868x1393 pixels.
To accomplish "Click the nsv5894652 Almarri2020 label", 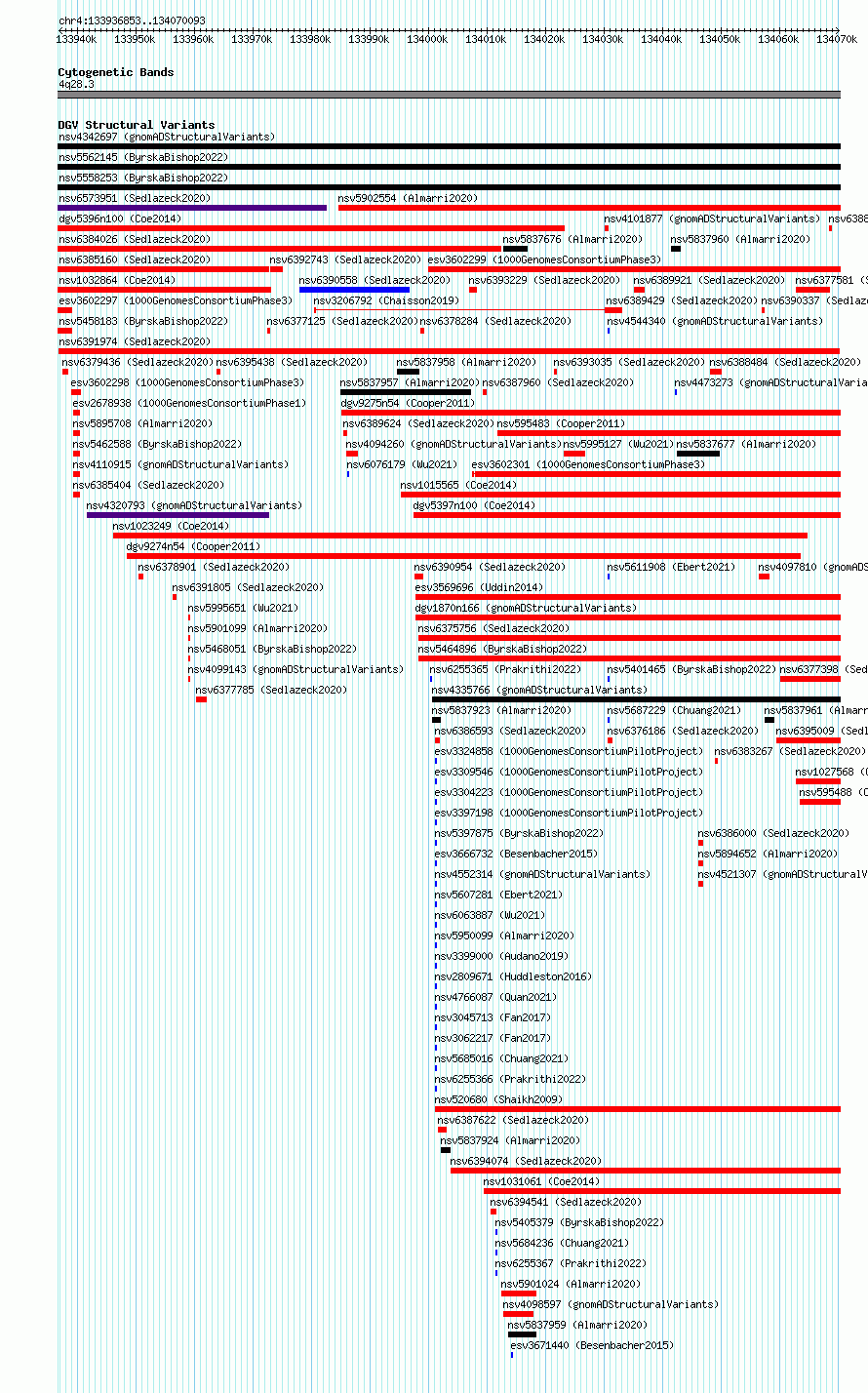I will pos(768,854).
